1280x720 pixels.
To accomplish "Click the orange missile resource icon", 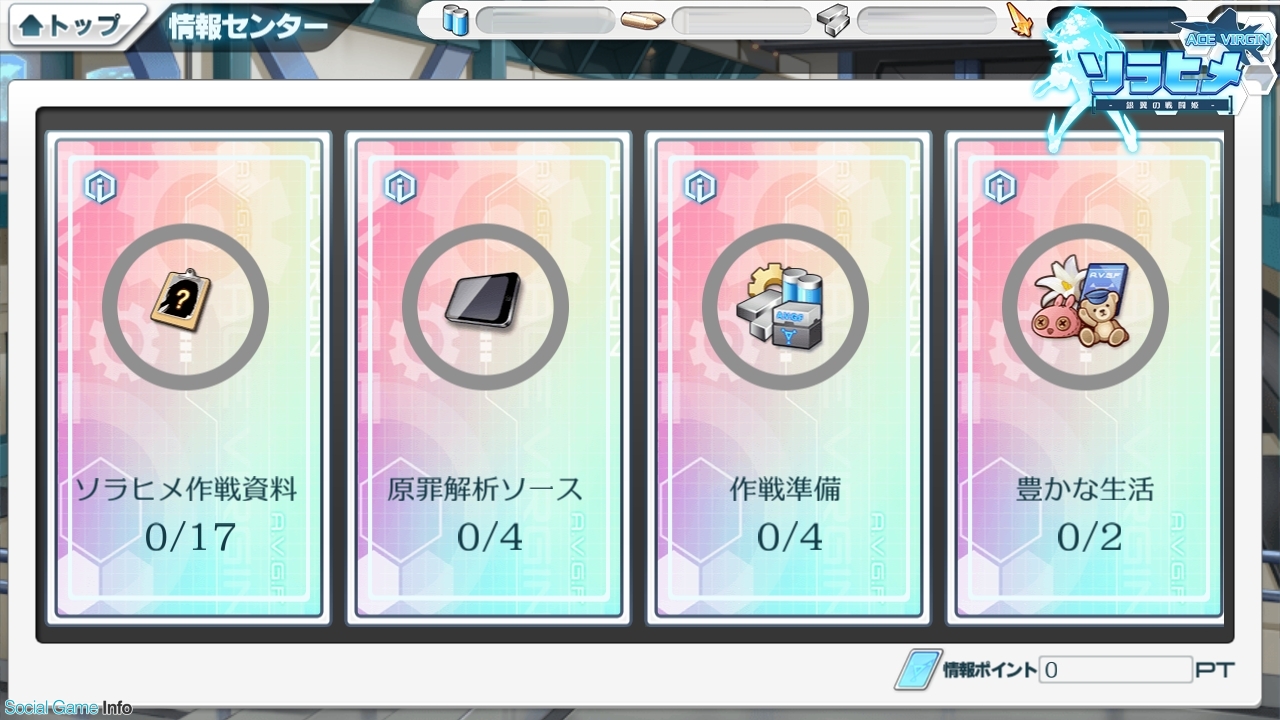I will 1019,20.
